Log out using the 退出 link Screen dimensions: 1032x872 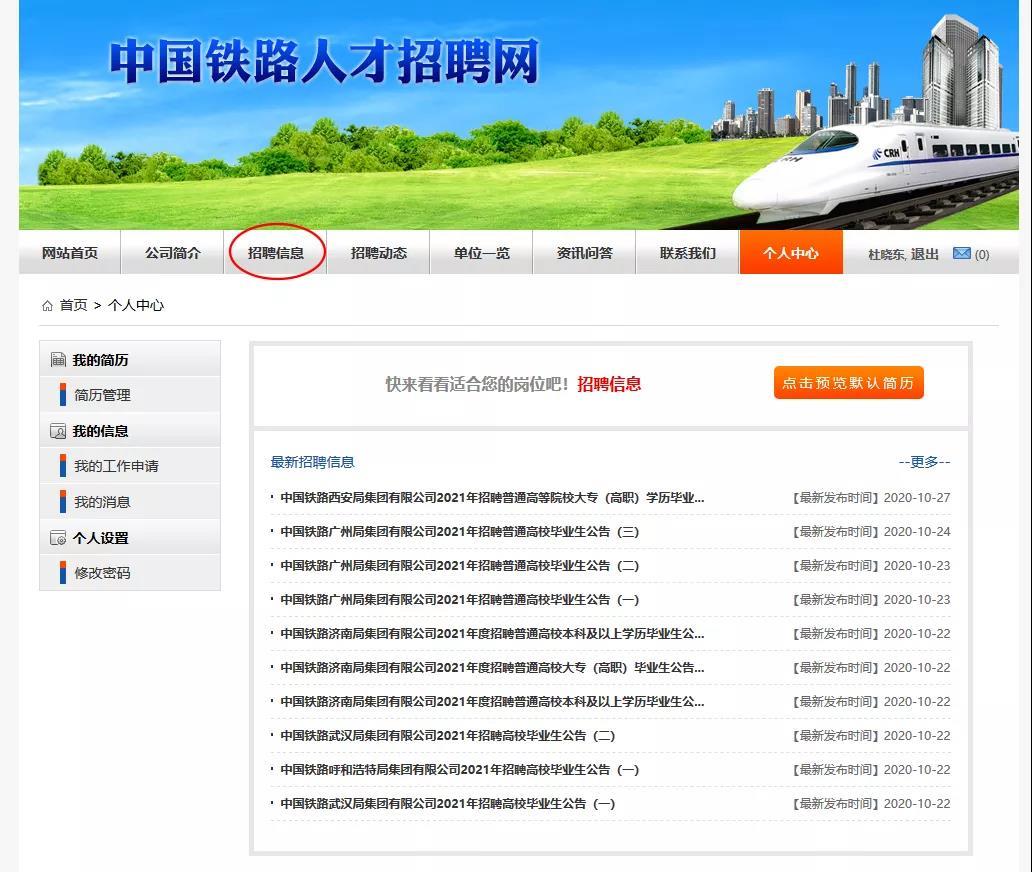pyautogui.click(x=925, y=254)
